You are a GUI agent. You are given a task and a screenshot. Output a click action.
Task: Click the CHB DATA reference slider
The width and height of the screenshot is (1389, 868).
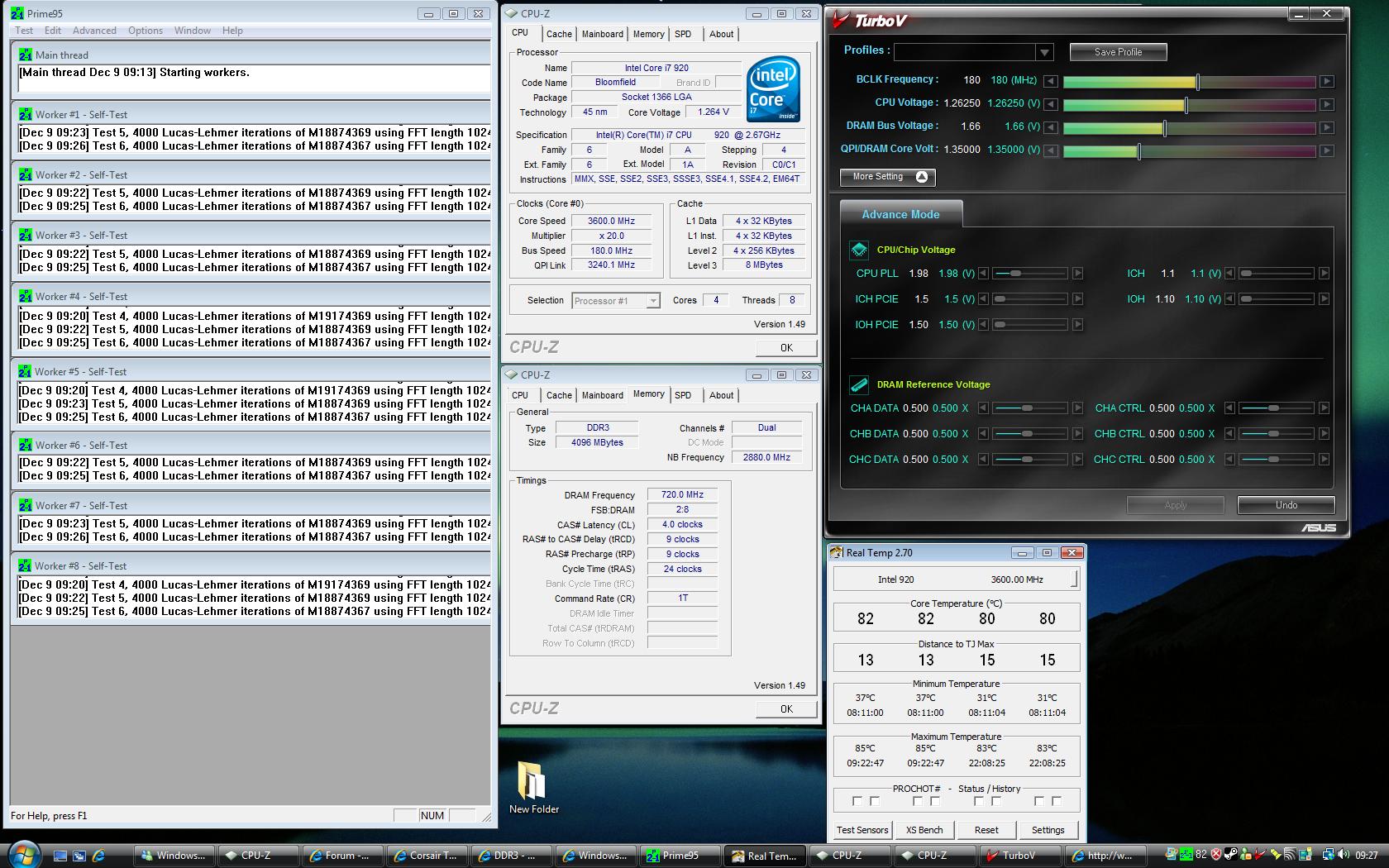click(x=1030, y=434)
